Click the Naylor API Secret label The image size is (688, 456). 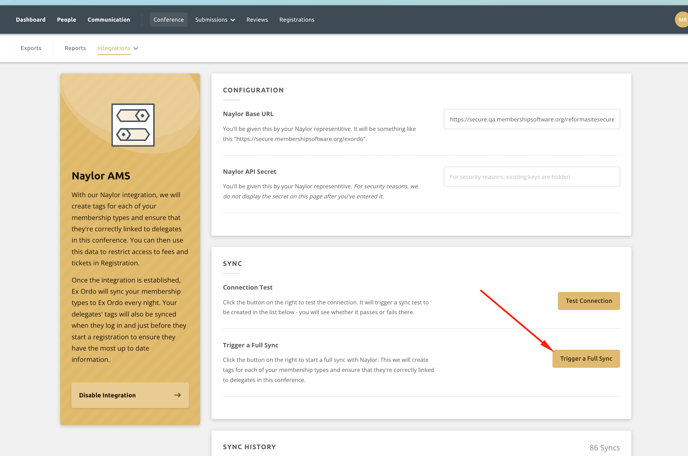pyautogui.click(x=250, y=172)
